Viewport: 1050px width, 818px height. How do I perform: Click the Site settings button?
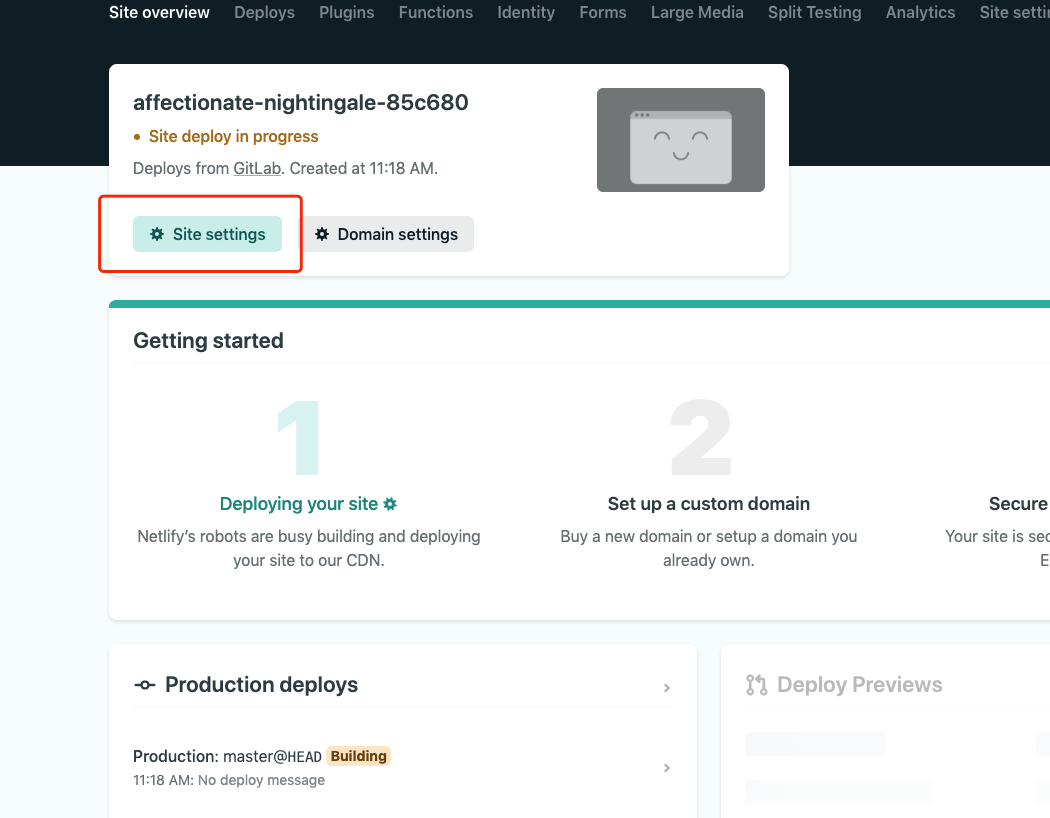click(208, 234)
